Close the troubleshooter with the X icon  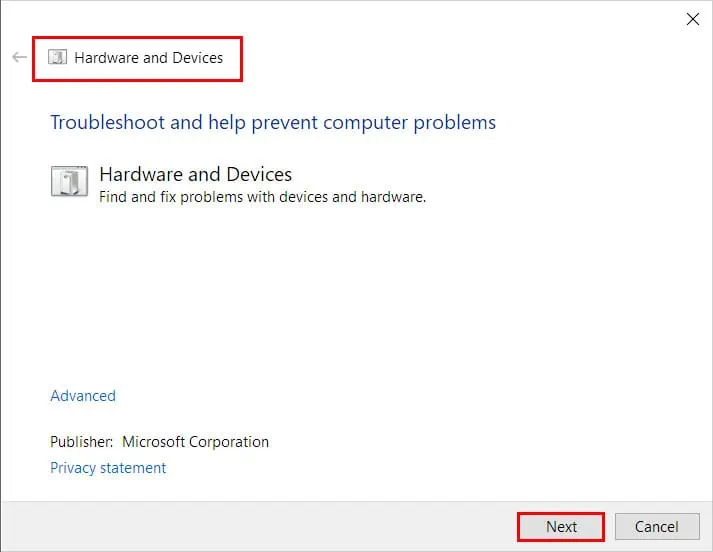[x=693, y=19]
